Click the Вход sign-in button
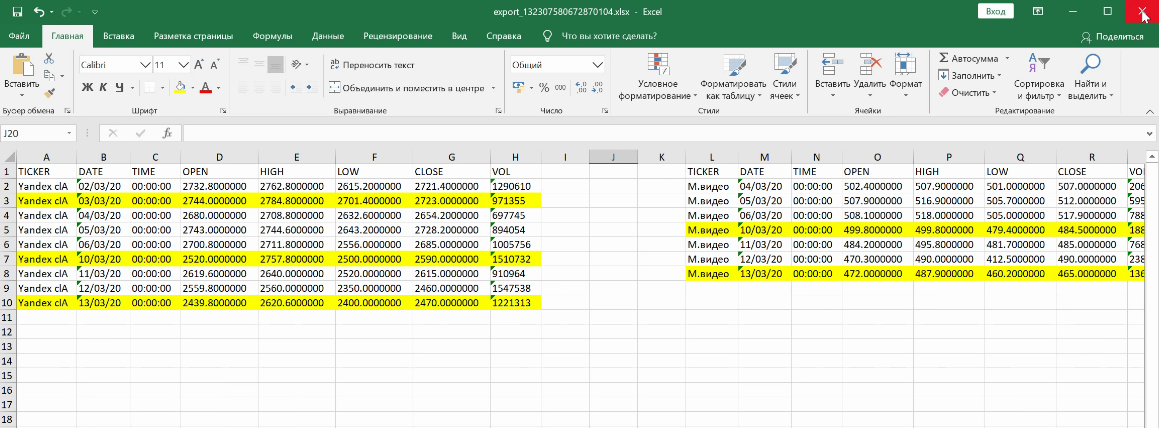 click(x=995, y=11)
